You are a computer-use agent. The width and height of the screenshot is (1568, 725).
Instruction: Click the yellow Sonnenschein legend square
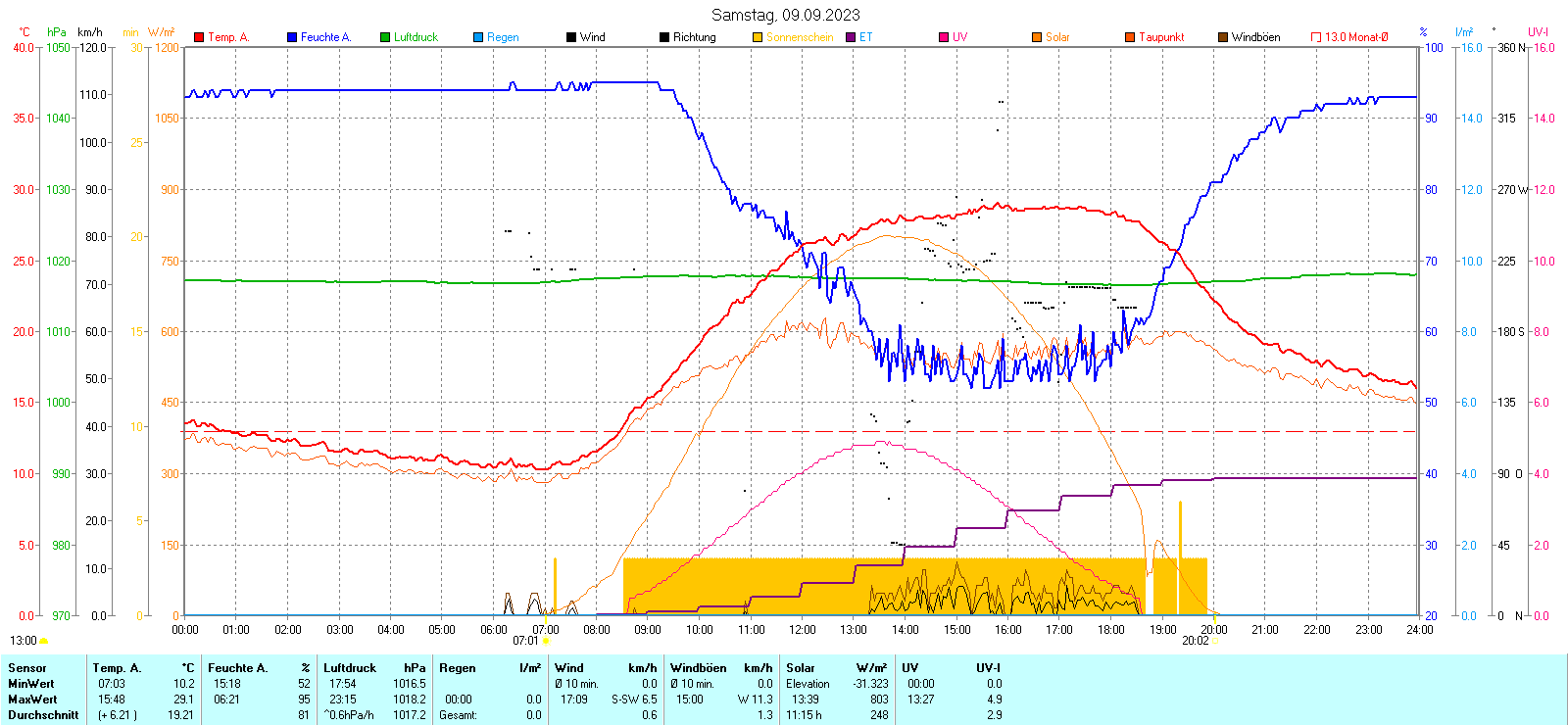[x=758, y=37]
